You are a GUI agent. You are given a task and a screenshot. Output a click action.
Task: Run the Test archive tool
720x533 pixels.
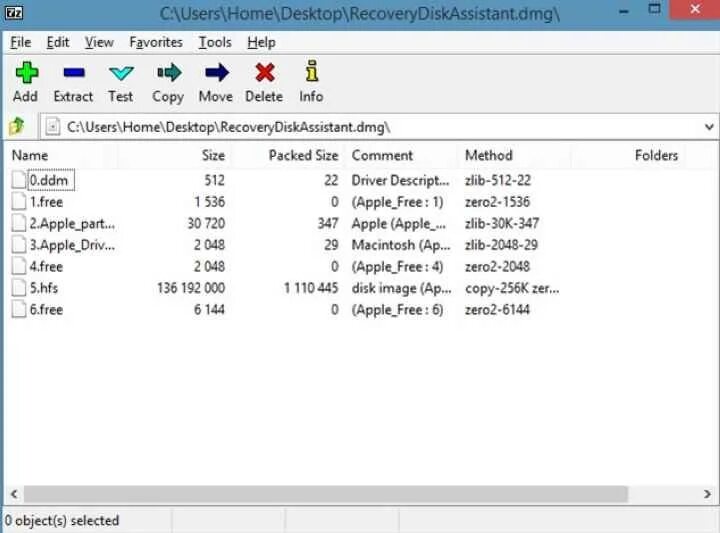121,73
